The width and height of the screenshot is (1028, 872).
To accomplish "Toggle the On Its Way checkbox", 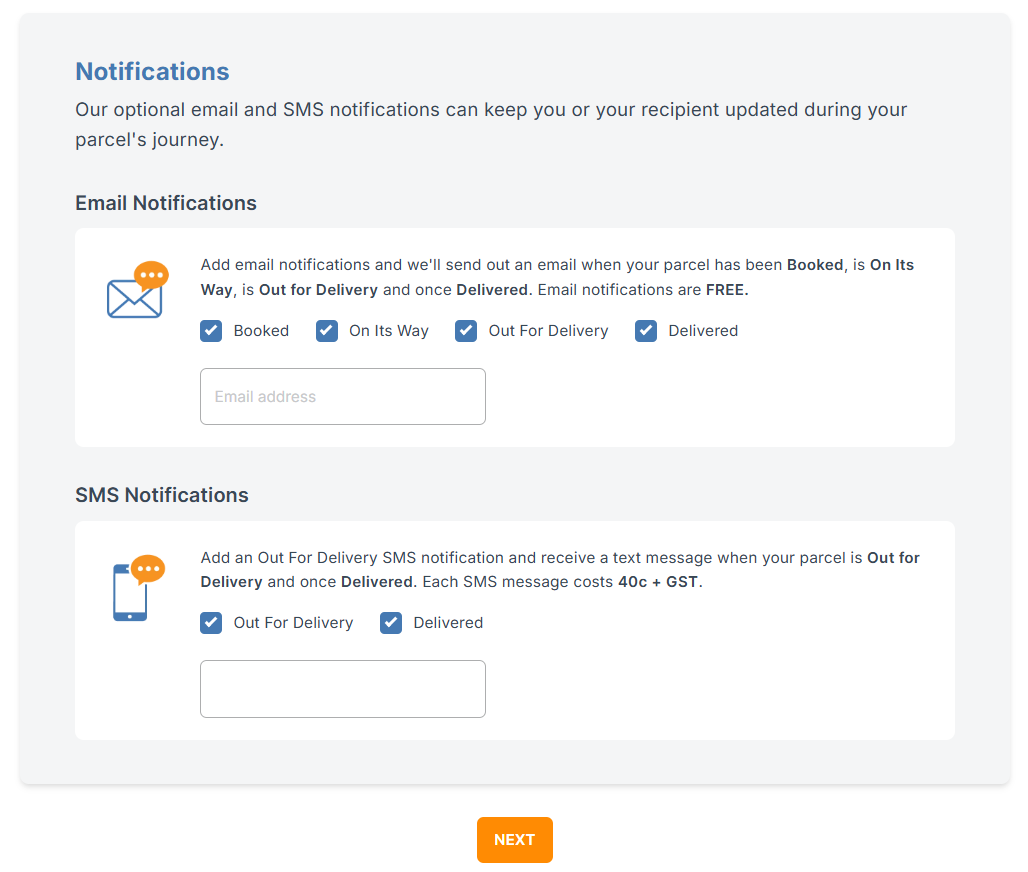I will click(x=327, y=331).
